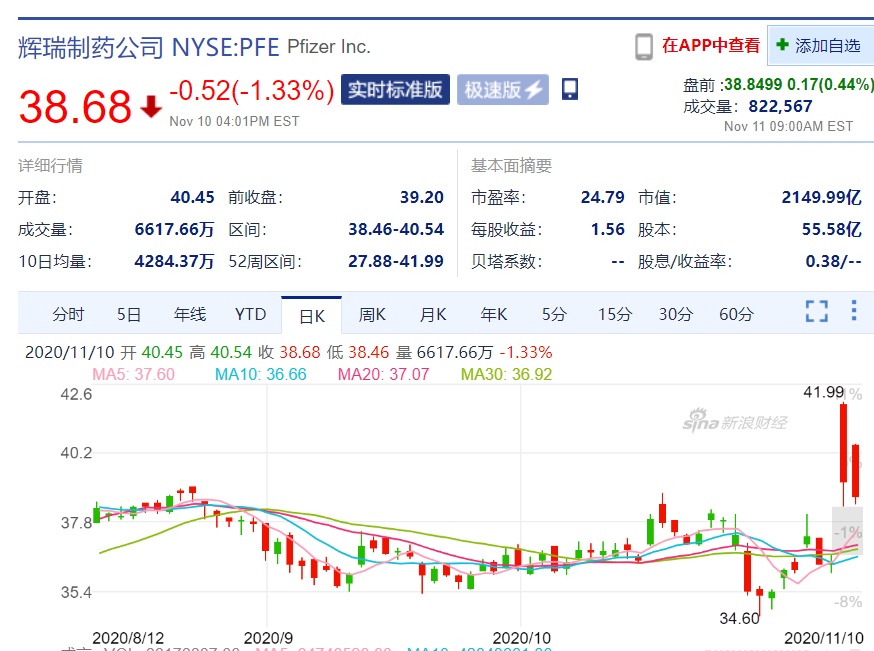The height and width of the screenshot is (651, 874).
Task: Click the x-axis date label 2020/8/12
Action: [x=128, y=638]
